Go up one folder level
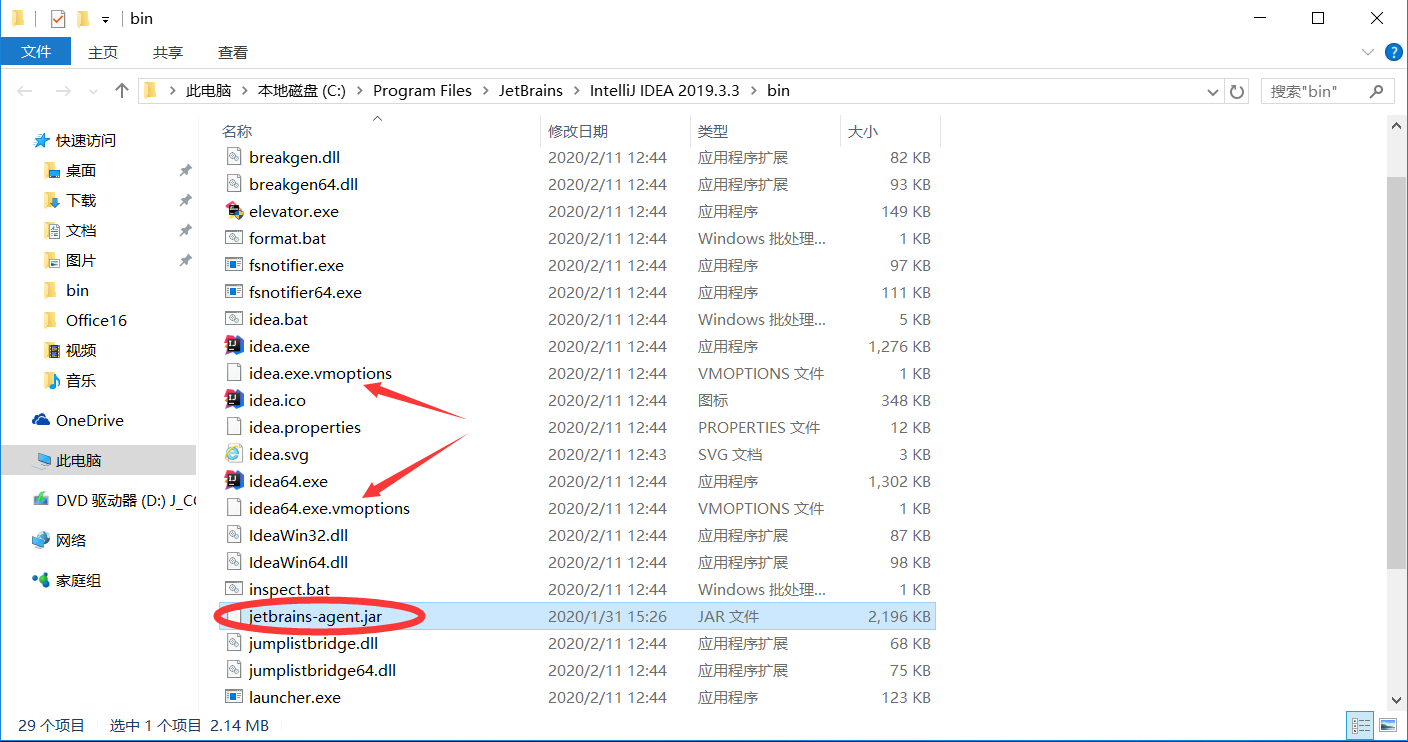 tap(122, 91)
